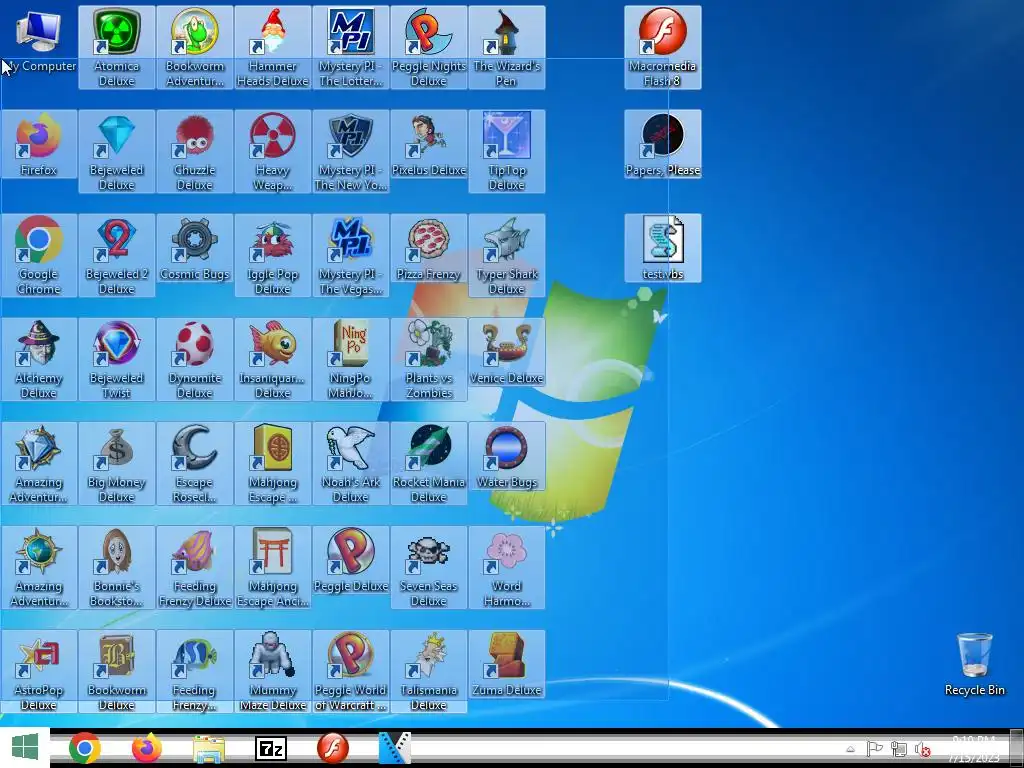The height and width of the screenshot is (768, 1024).
Task: Open Flash from the taskbar
Action: [333, 748]
